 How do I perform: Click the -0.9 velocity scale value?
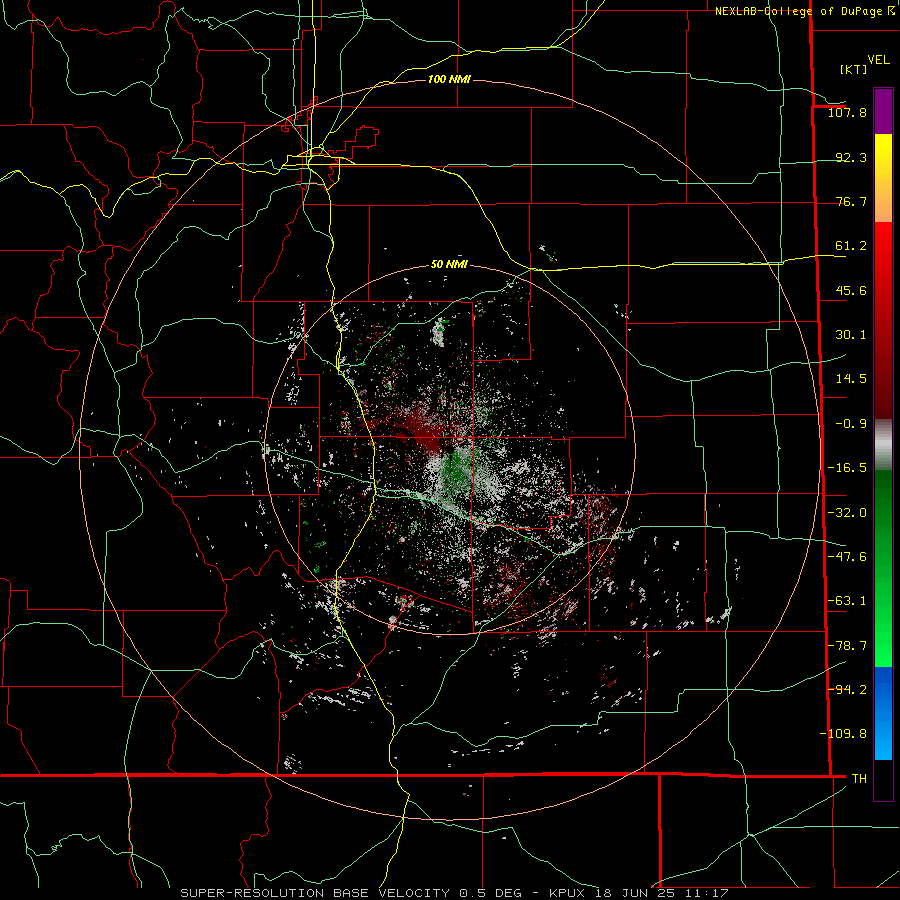(x=851, y=424)
